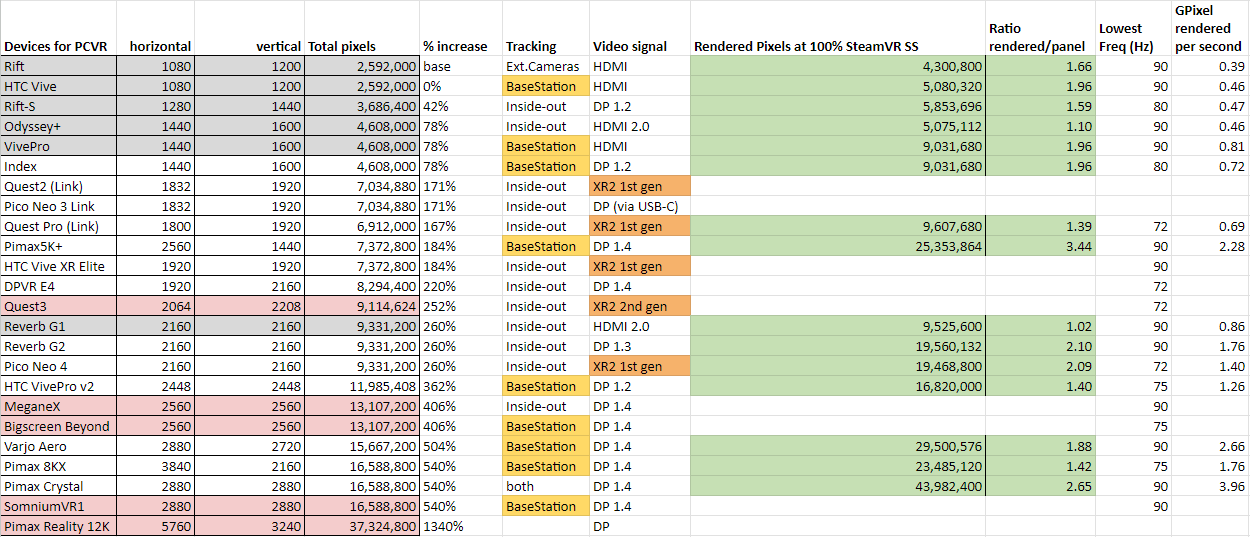Click the 'Total pixels' column header
The image size is (1250, 537).
pyautogui.click(x=362, y=46)
